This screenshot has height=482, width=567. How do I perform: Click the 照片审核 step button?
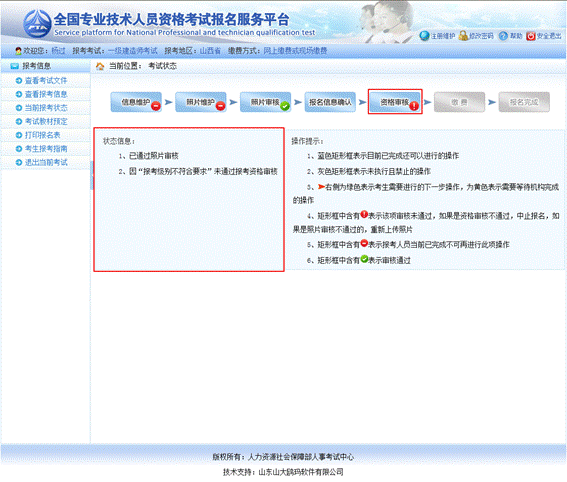point(265,102)
